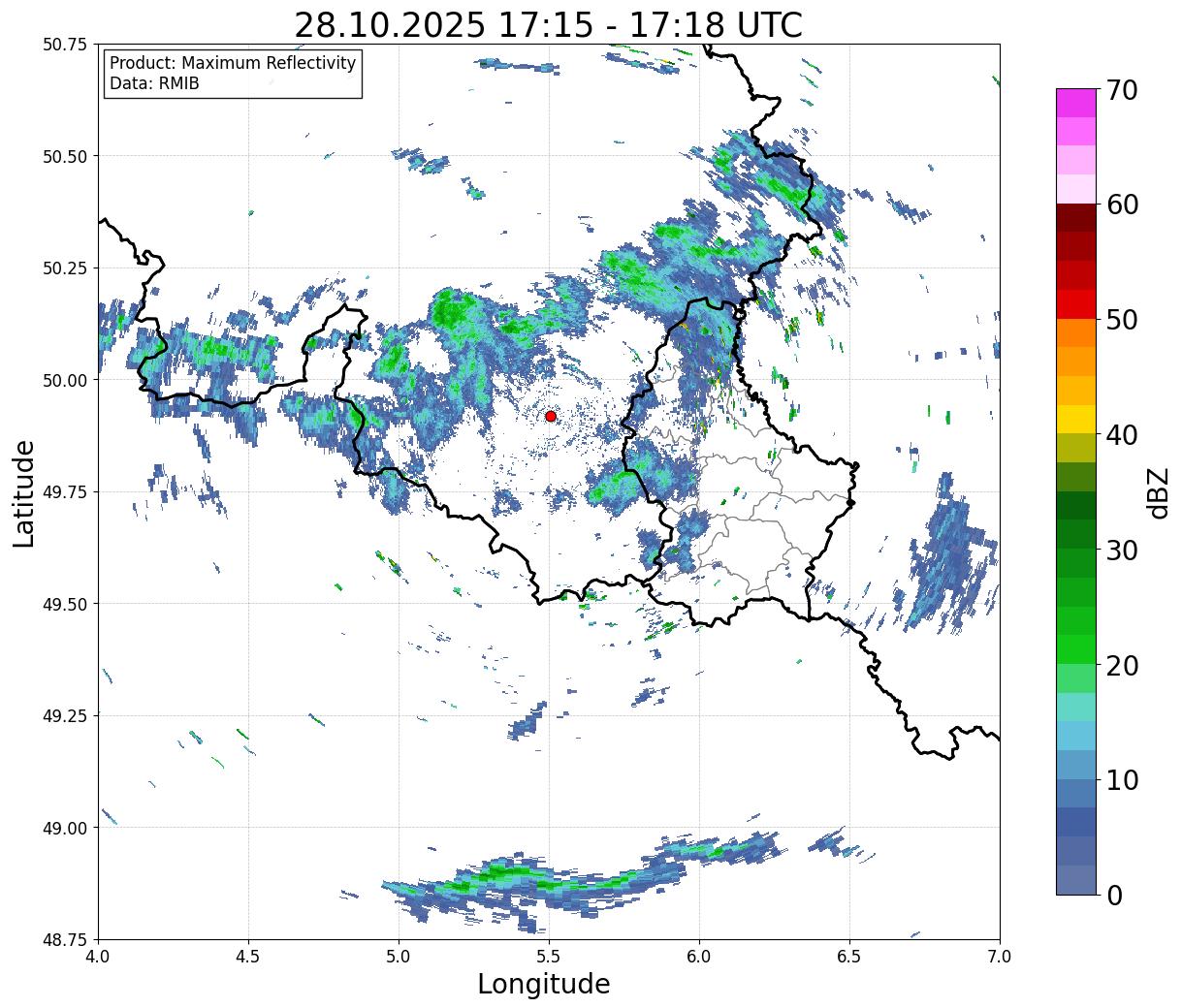Viewport: 1182px width, 1008px height.
Task: Click the longitude tick label 6.0
Action: coord(699,956)
